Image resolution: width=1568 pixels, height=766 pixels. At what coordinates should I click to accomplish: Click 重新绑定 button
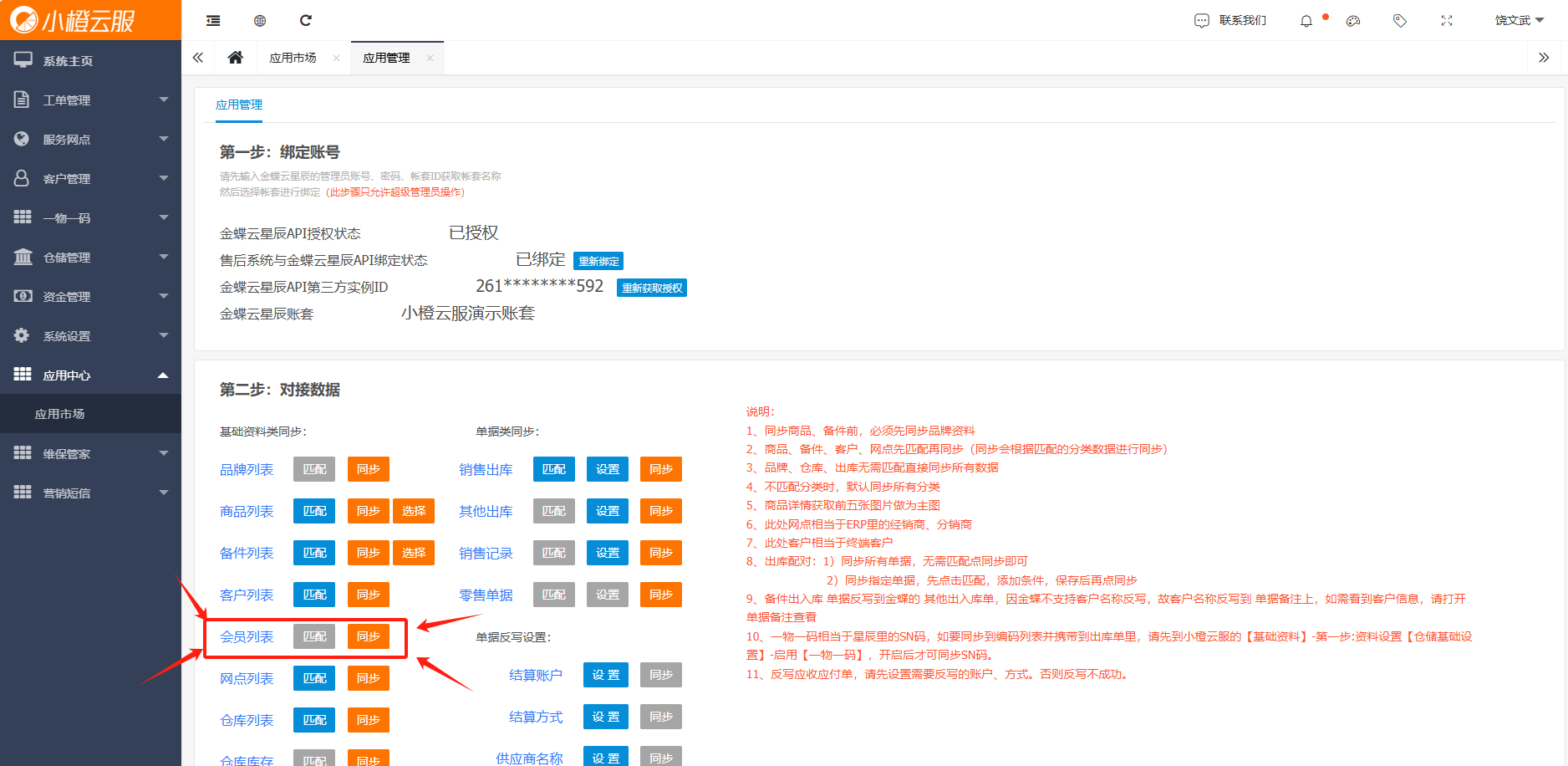[x=598, y=261]
